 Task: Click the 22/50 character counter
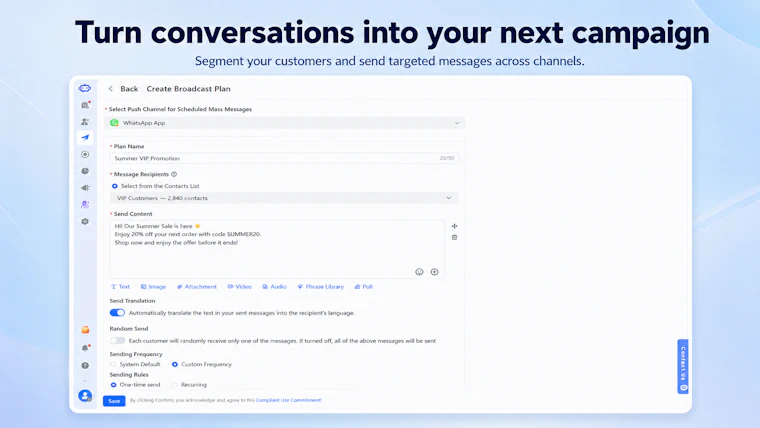tap(447, 159)
